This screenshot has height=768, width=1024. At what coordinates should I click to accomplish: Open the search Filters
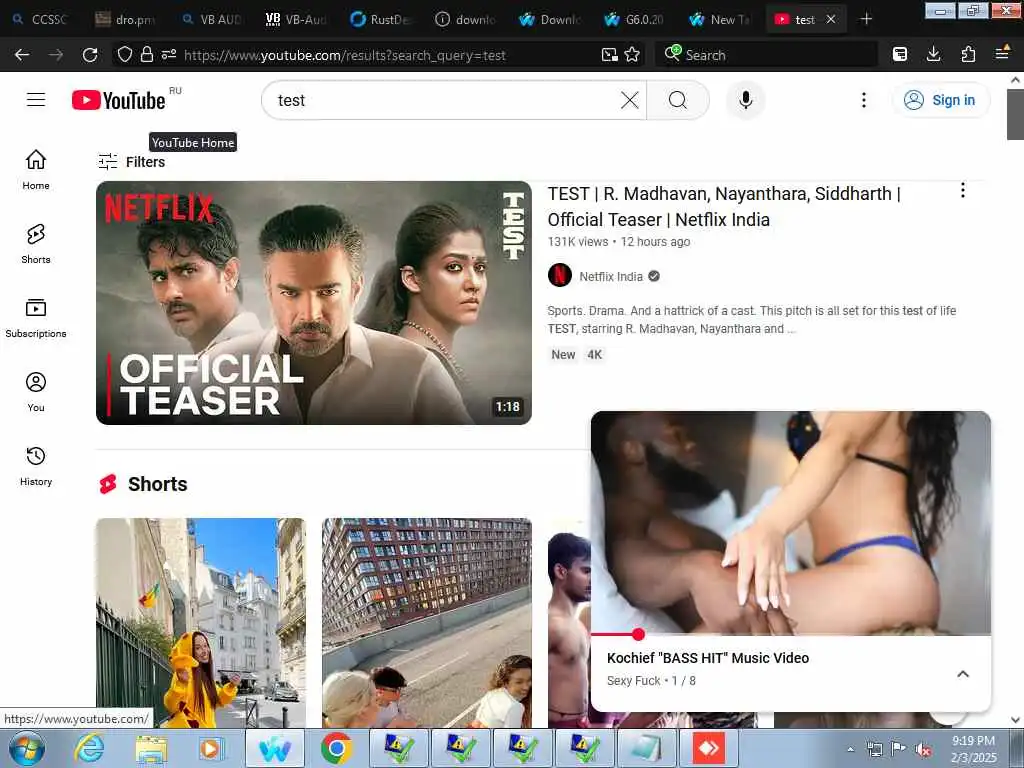click(x=131, y=161)
